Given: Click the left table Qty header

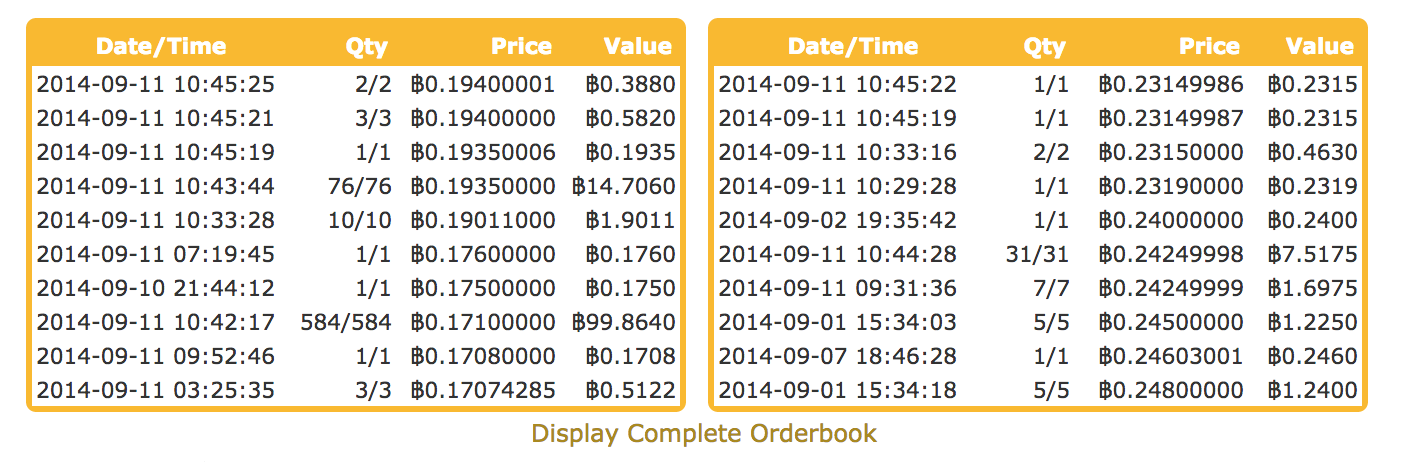Looking at the screenshot, I should (x=366, y=46).
